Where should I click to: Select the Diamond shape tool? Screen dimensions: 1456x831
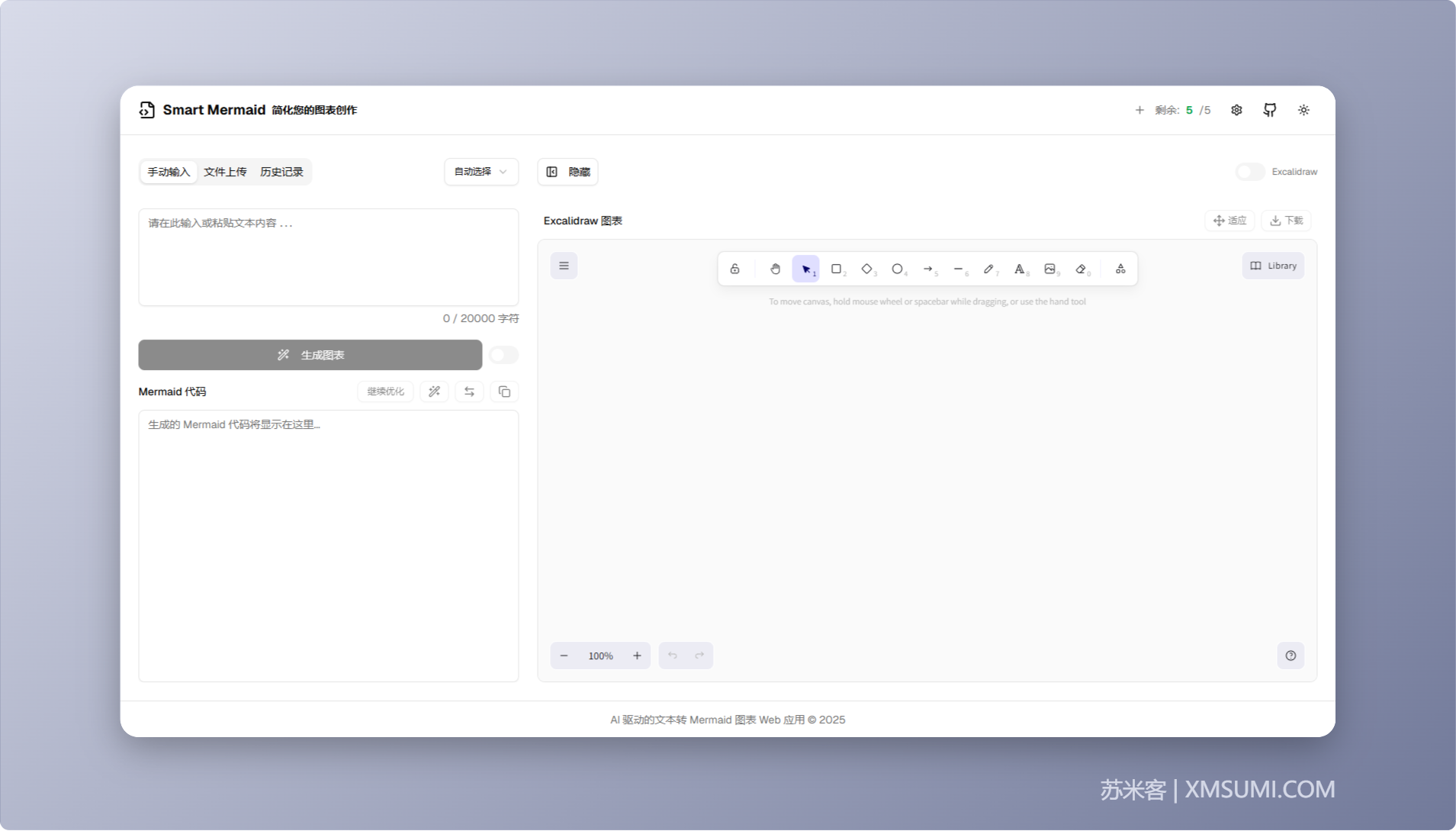pos(867,269)
